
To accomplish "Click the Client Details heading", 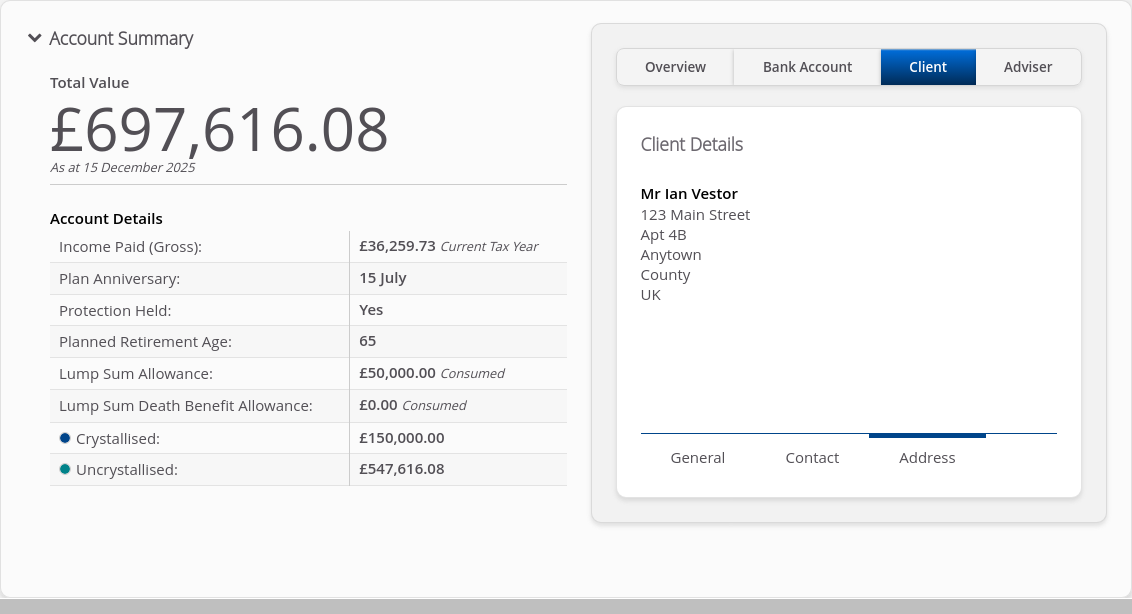I will point(692,144).
